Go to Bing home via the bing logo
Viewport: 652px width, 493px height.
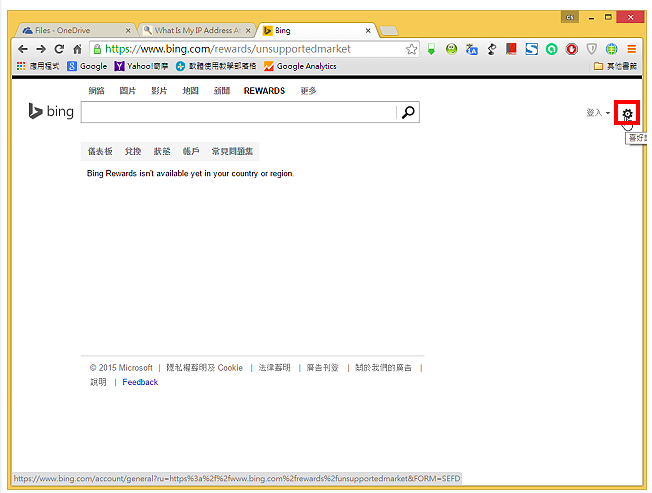click(51, 111)
